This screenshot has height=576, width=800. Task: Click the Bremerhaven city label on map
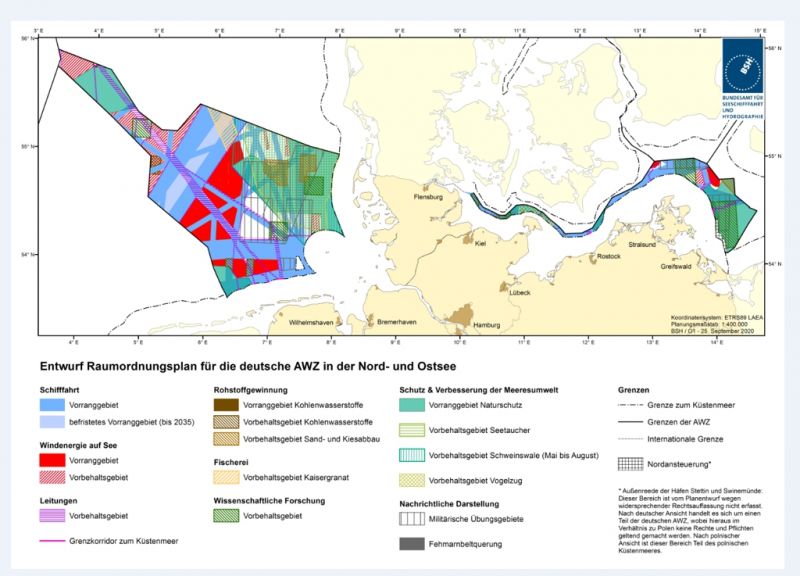click(396, 322)
